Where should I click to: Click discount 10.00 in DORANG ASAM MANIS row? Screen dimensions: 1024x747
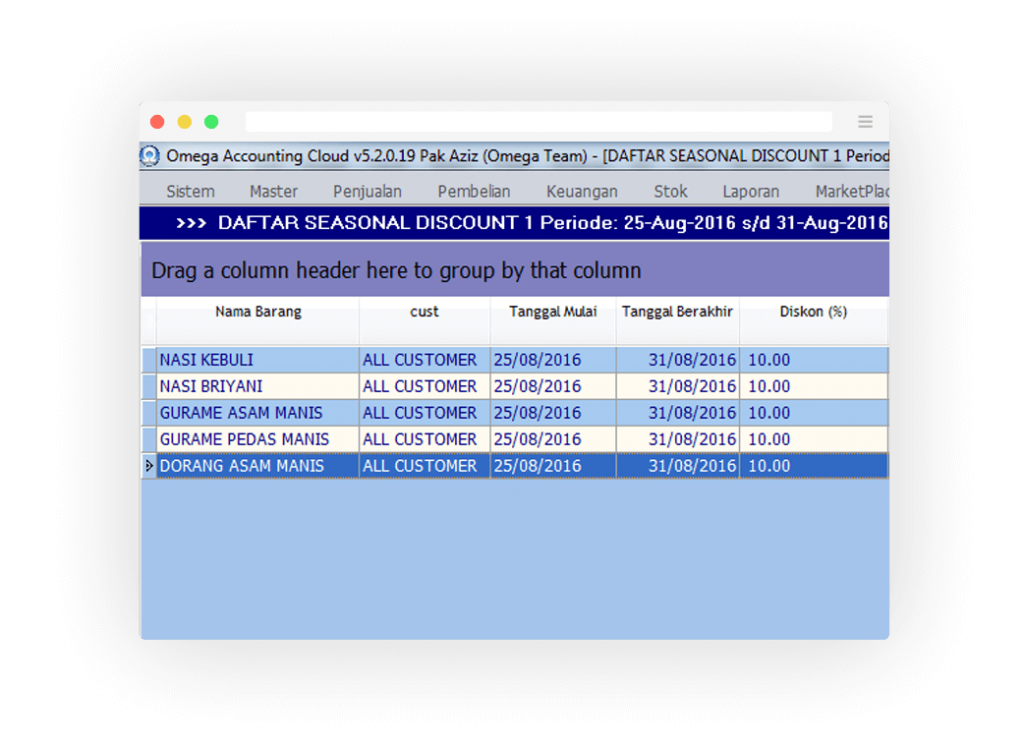click(x=814, y=466)
